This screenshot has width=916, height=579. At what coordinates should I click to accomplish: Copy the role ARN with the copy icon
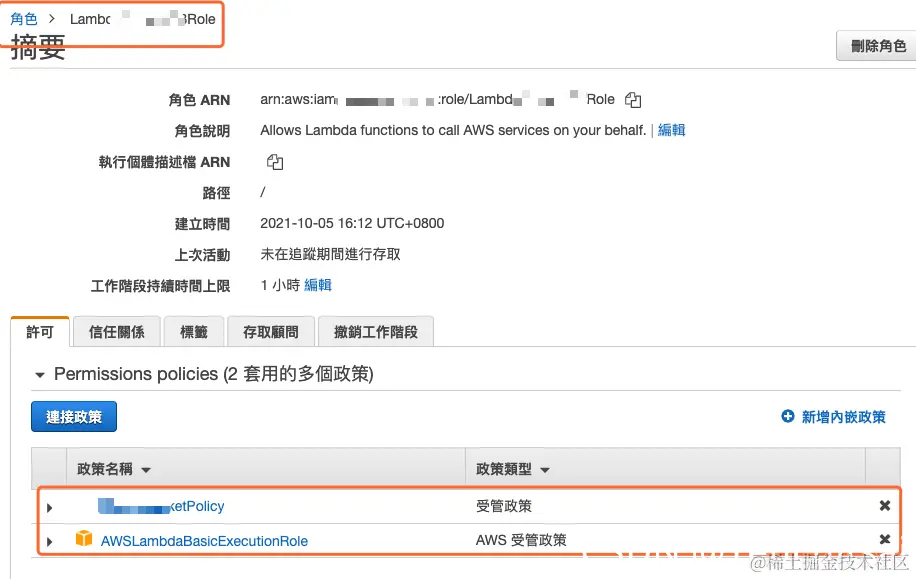click(x=633, y=100)
